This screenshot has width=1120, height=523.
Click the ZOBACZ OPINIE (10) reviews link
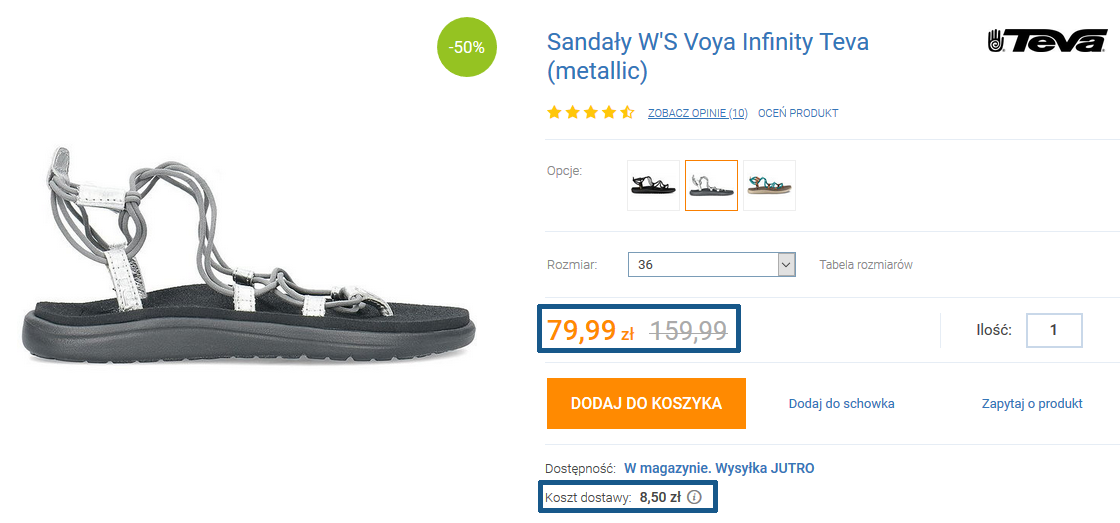tap(697, 113)
